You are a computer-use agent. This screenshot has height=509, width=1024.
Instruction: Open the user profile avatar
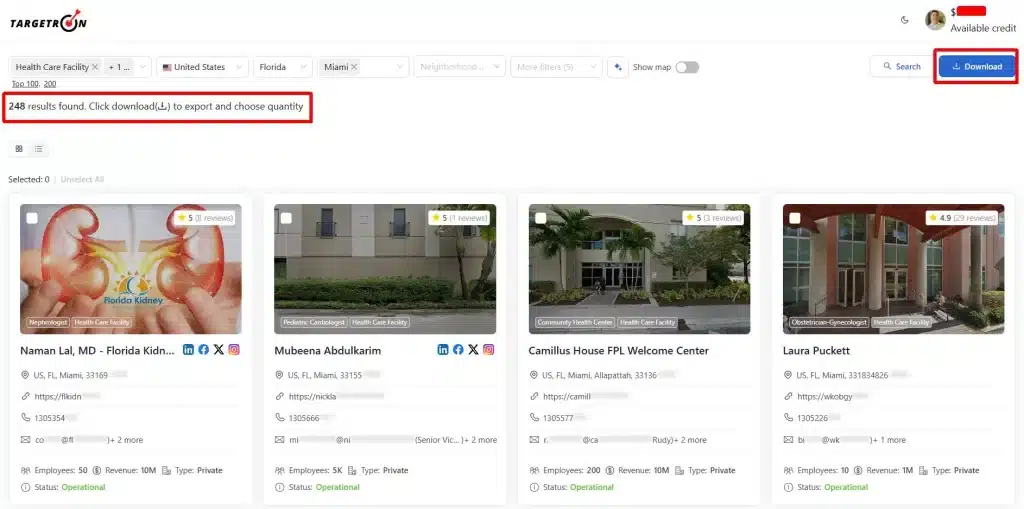935,20
